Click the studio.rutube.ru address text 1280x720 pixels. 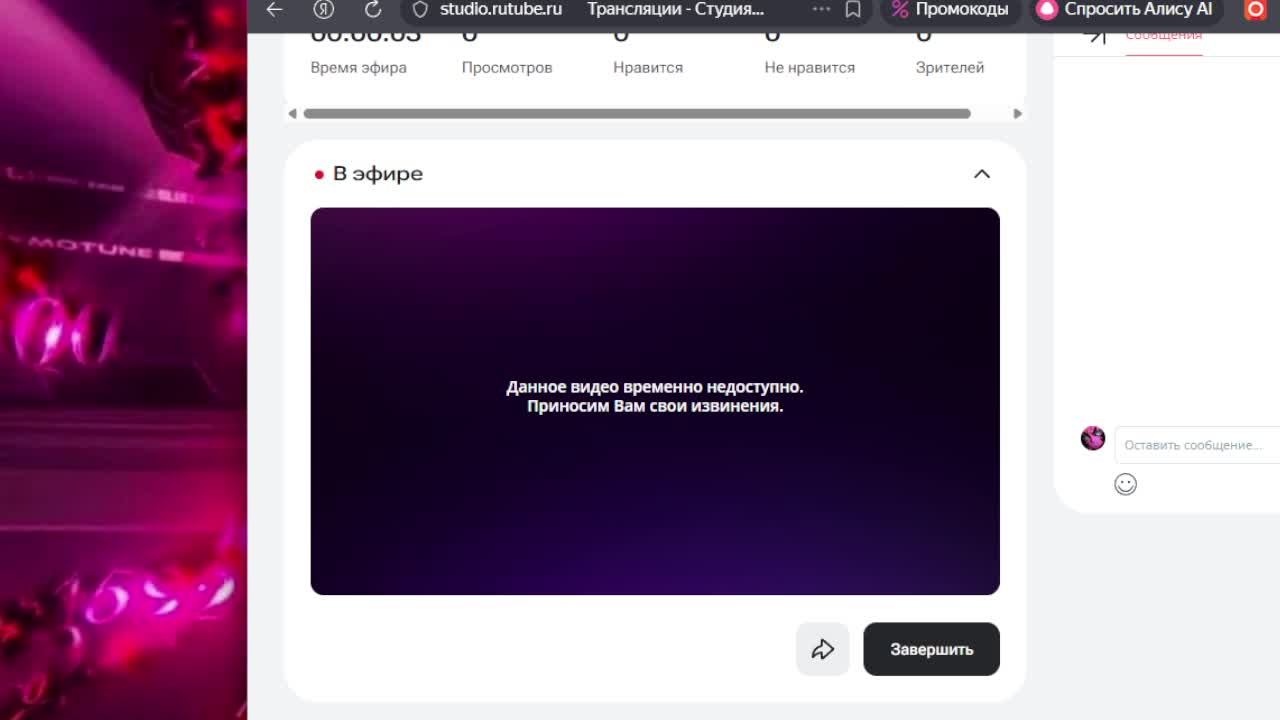[500, 10]
